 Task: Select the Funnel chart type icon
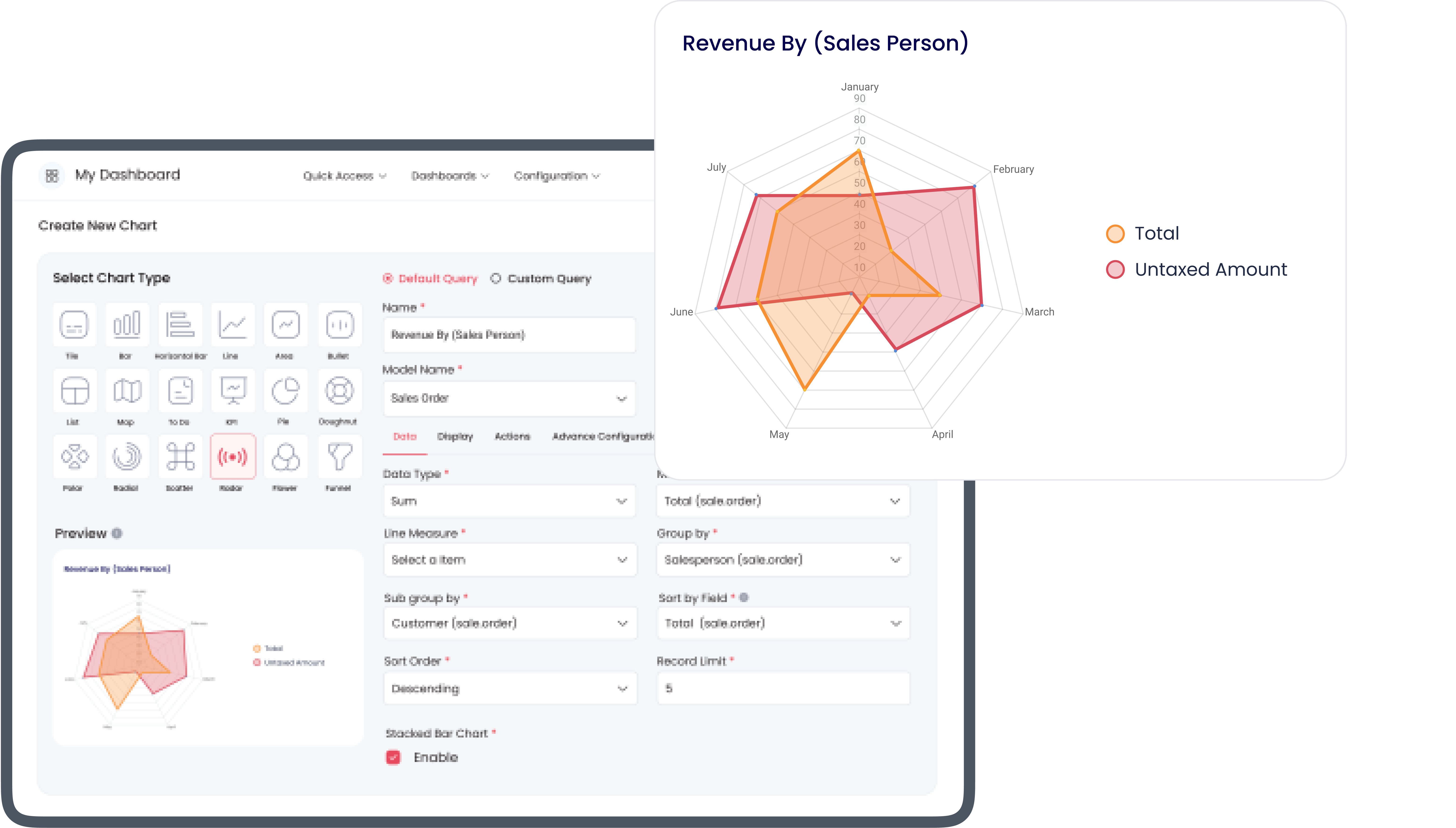click(340, 457)
